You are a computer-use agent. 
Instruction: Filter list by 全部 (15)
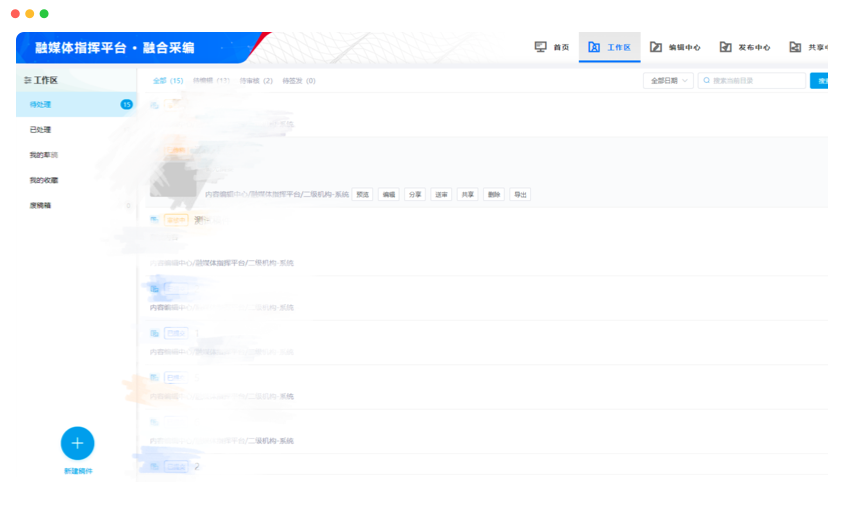[x=168, y=81]
